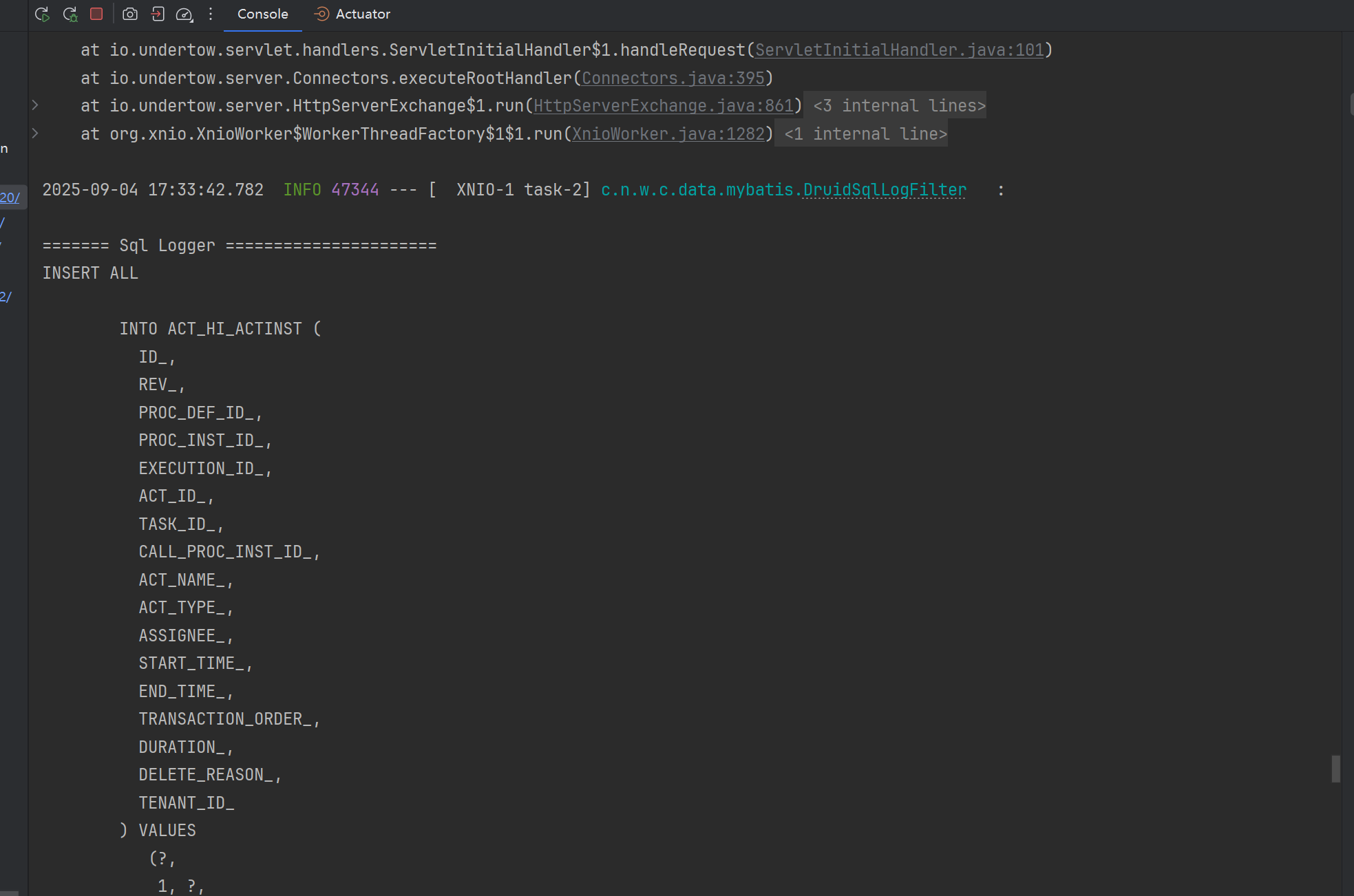Expand folded frames at HttpServerExchange line
The width and height of the screenshot is (1354, 896).
pos(35,105)
